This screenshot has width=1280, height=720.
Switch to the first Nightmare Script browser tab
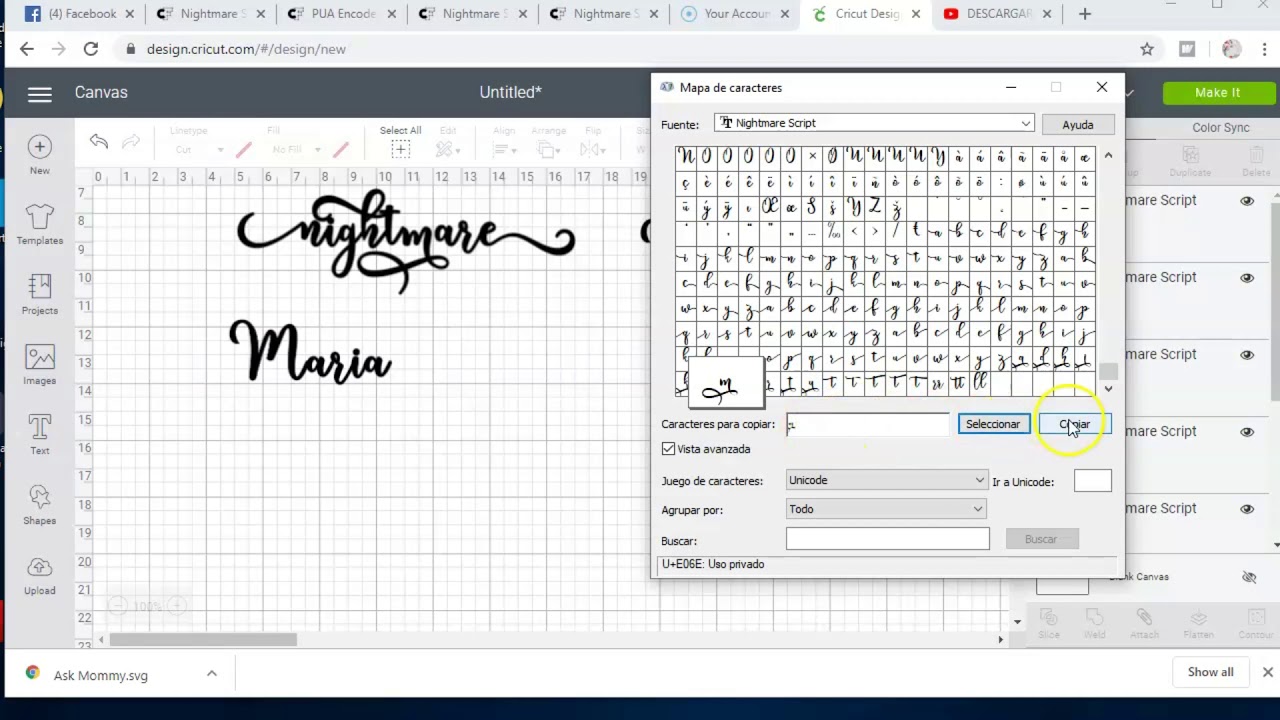click(212, 14)
